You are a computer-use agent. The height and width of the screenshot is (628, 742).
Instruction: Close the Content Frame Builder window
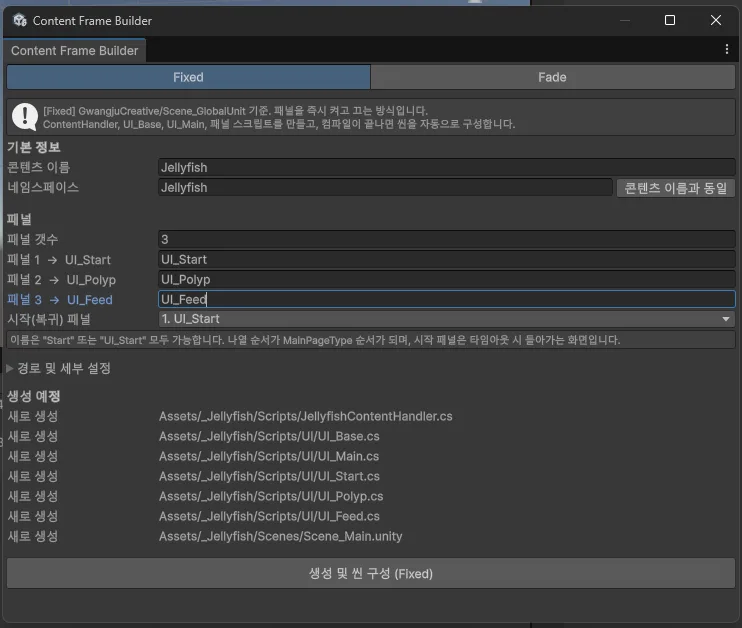[x=716, y=20]
